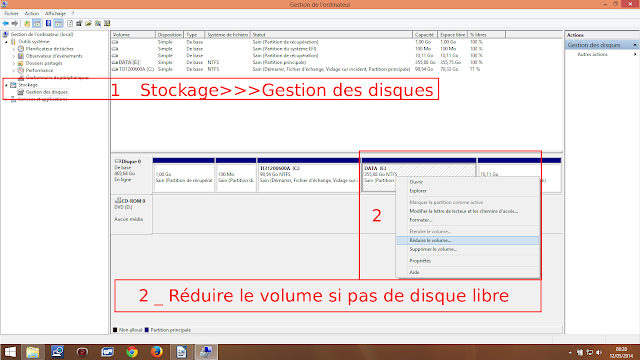
Task: Launch Google Chrome from the taskbar
Action: coord(132,352)
